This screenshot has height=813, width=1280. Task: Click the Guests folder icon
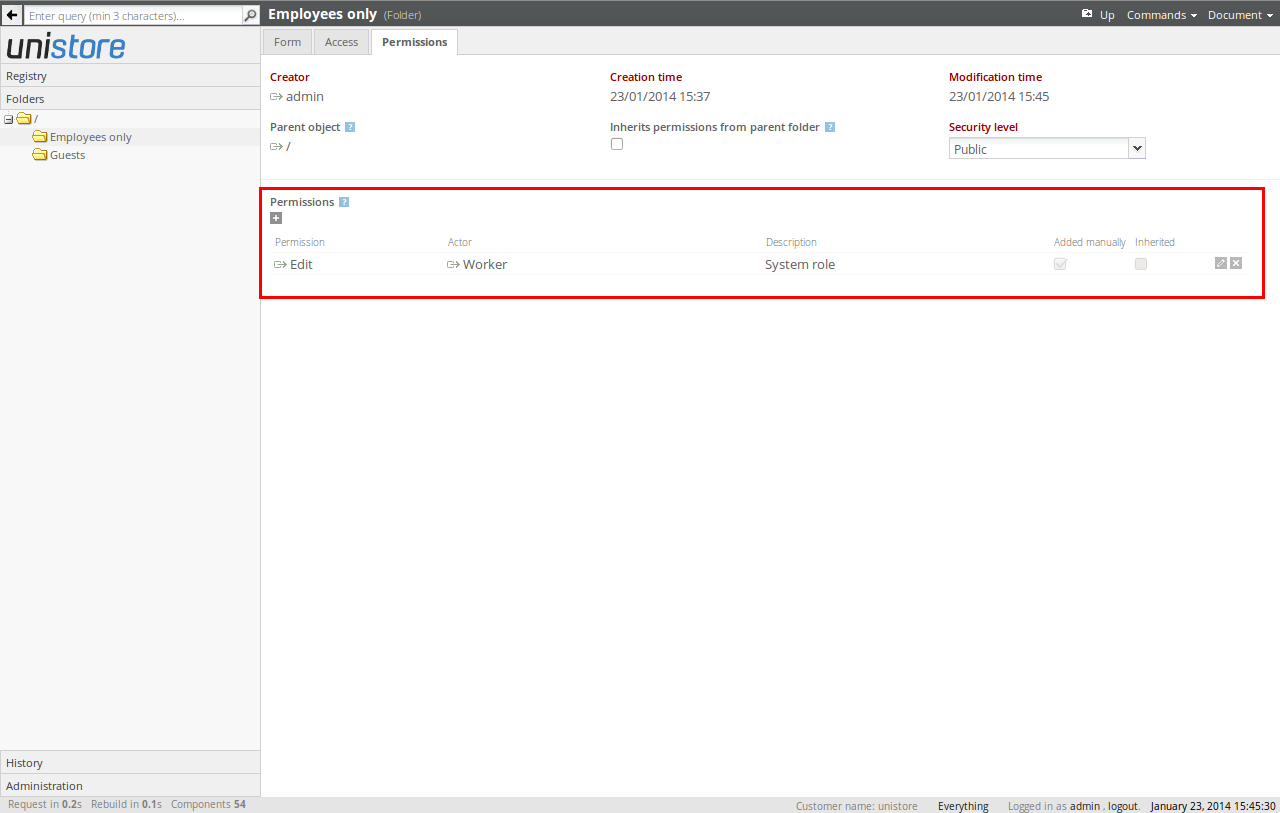40,155
